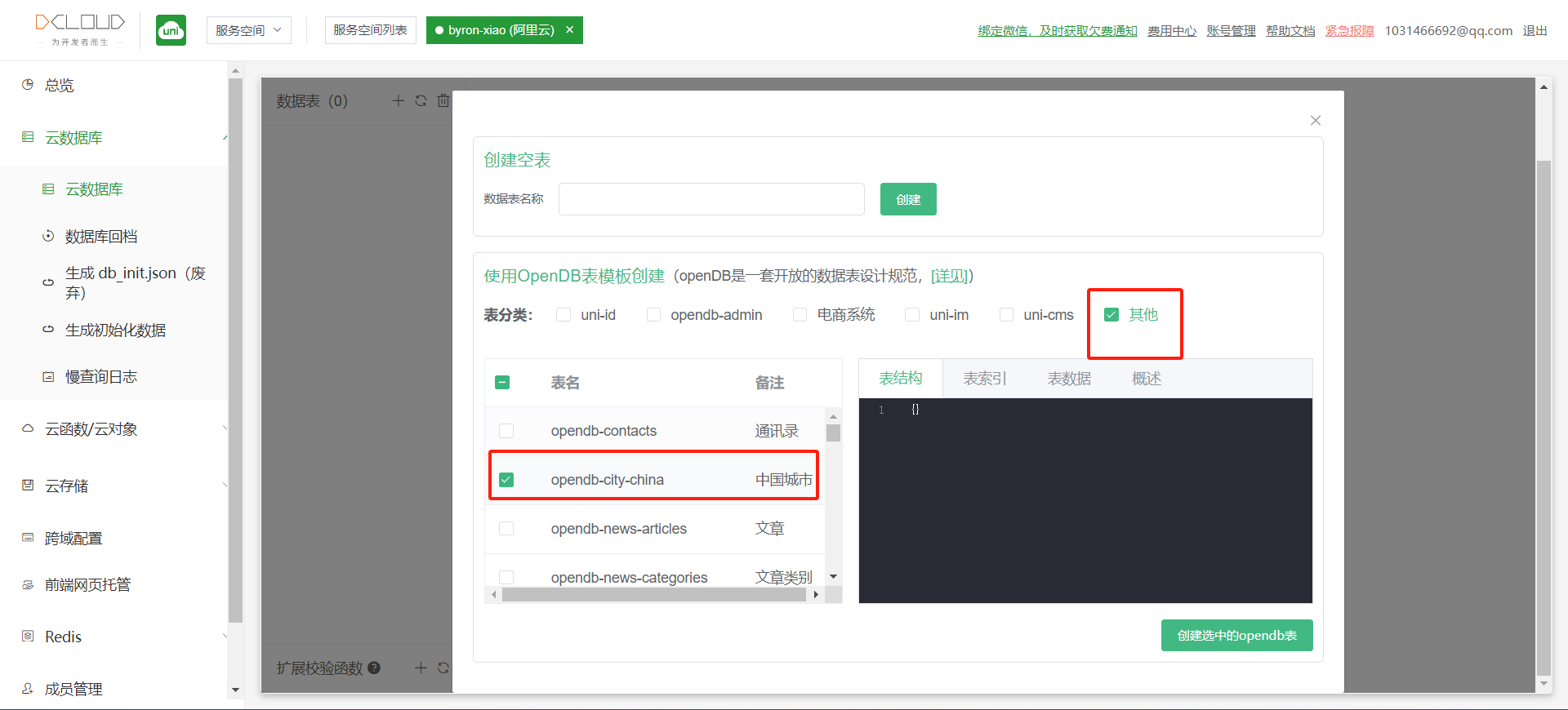Toggle the 电商系统 category checkbox
This screenshot has width=1568, height=710.
click(800, 315)
